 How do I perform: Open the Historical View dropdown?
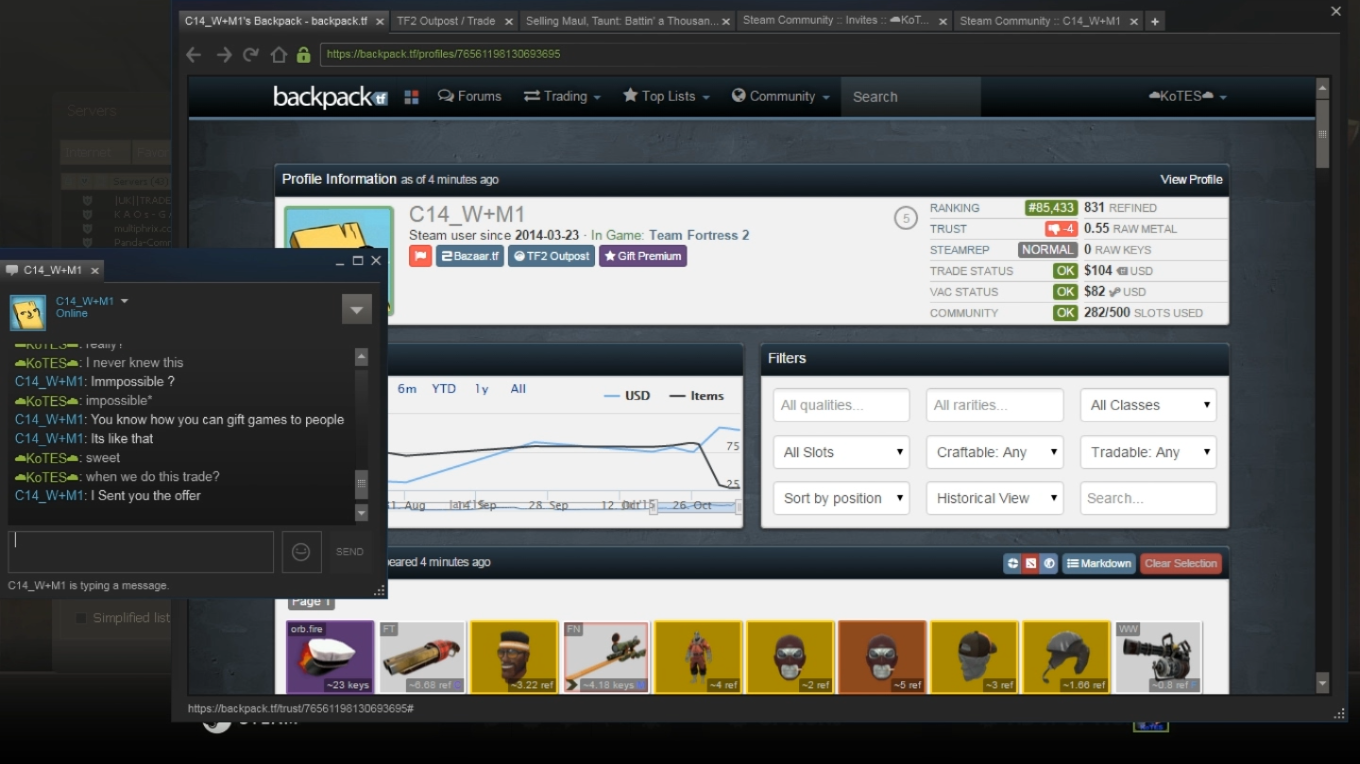[x=994, y=498]
